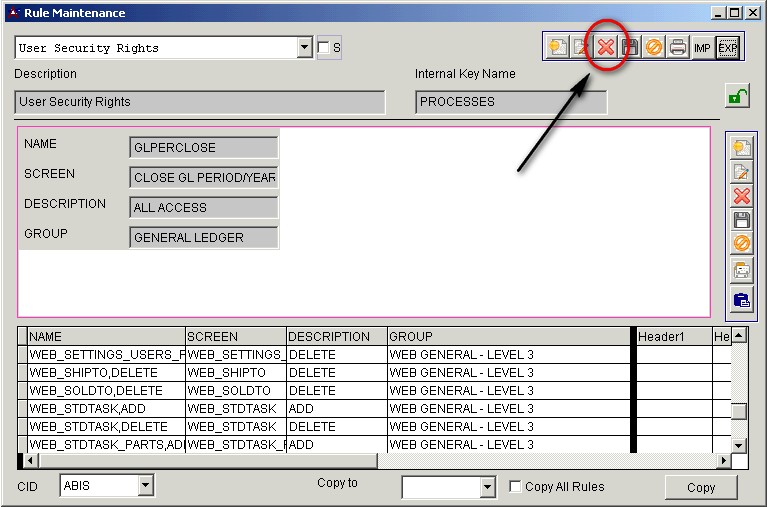The image size is (767, 507).
Task: Click the EXP export button
Action: point(727,47)
